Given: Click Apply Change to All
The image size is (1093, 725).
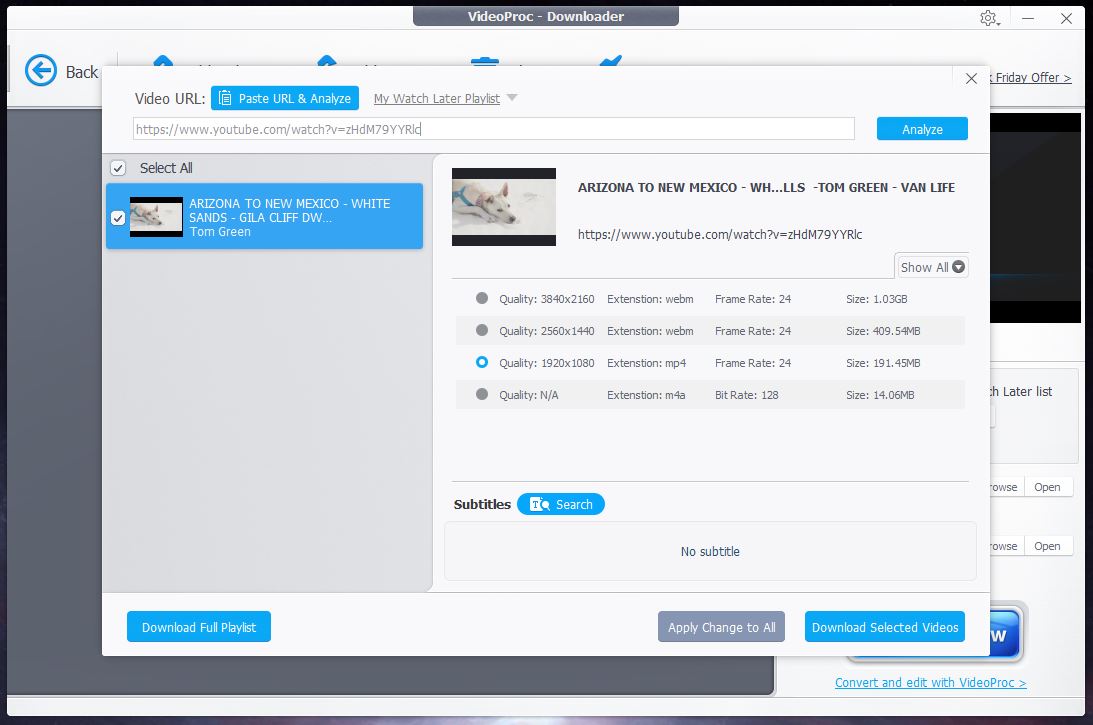Looking at the screenshot, I should tap(721, 627).
